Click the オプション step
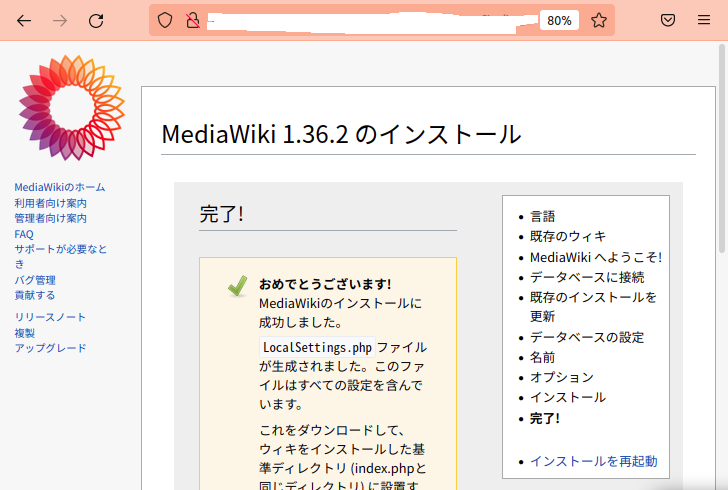 (x=562, y=377)
